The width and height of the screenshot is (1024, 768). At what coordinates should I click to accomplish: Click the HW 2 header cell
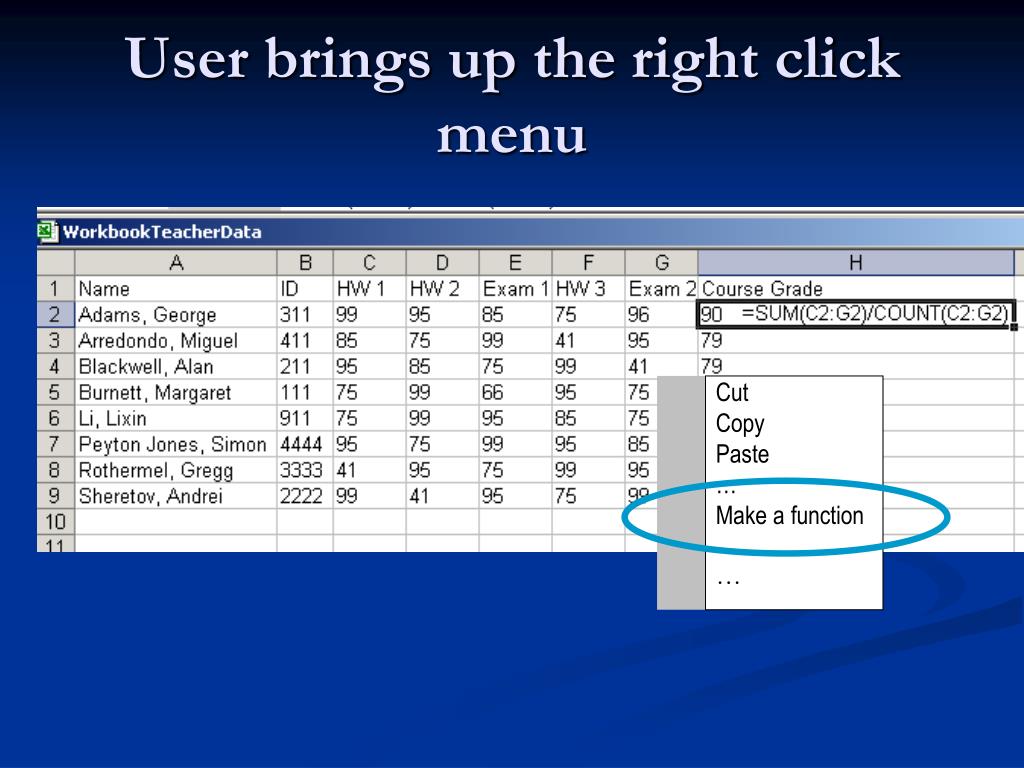pos(442,289)
